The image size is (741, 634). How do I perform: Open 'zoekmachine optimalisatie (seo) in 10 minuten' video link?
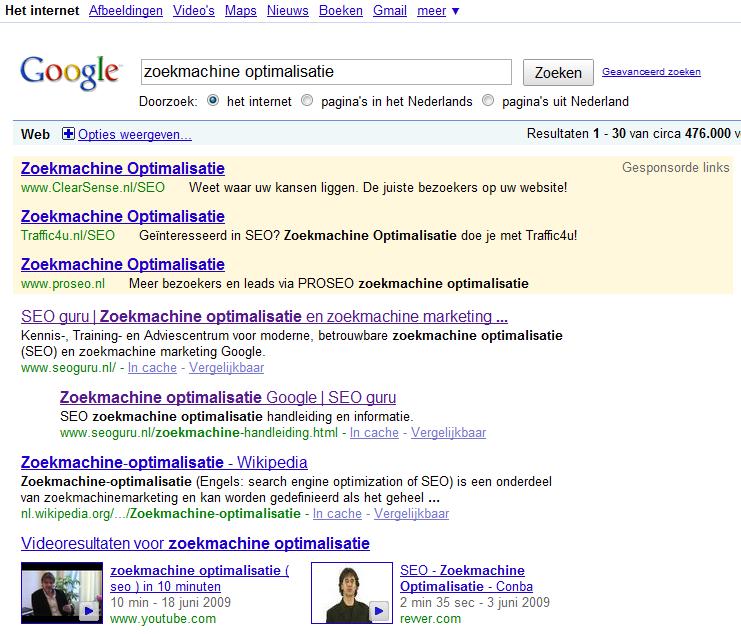click(199, 578)
